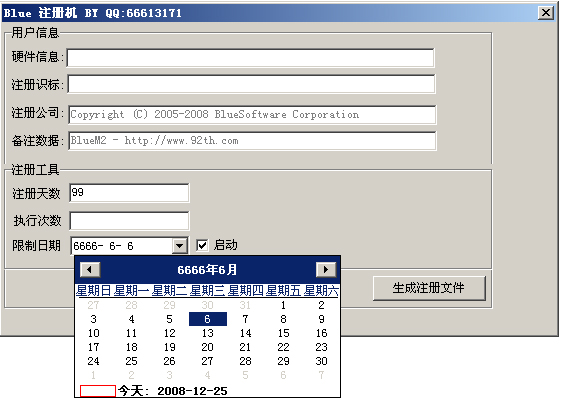Go to next month in calendar
Screen dimensions: 565x404
coord(326,270)
